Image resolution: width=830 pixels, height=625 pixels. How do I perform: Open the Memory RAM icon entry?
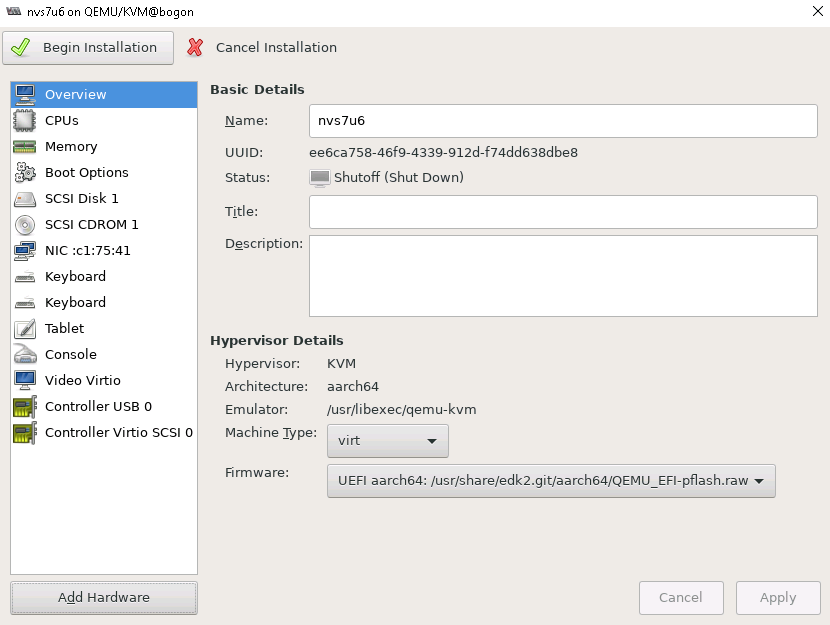tap(24, 147)
